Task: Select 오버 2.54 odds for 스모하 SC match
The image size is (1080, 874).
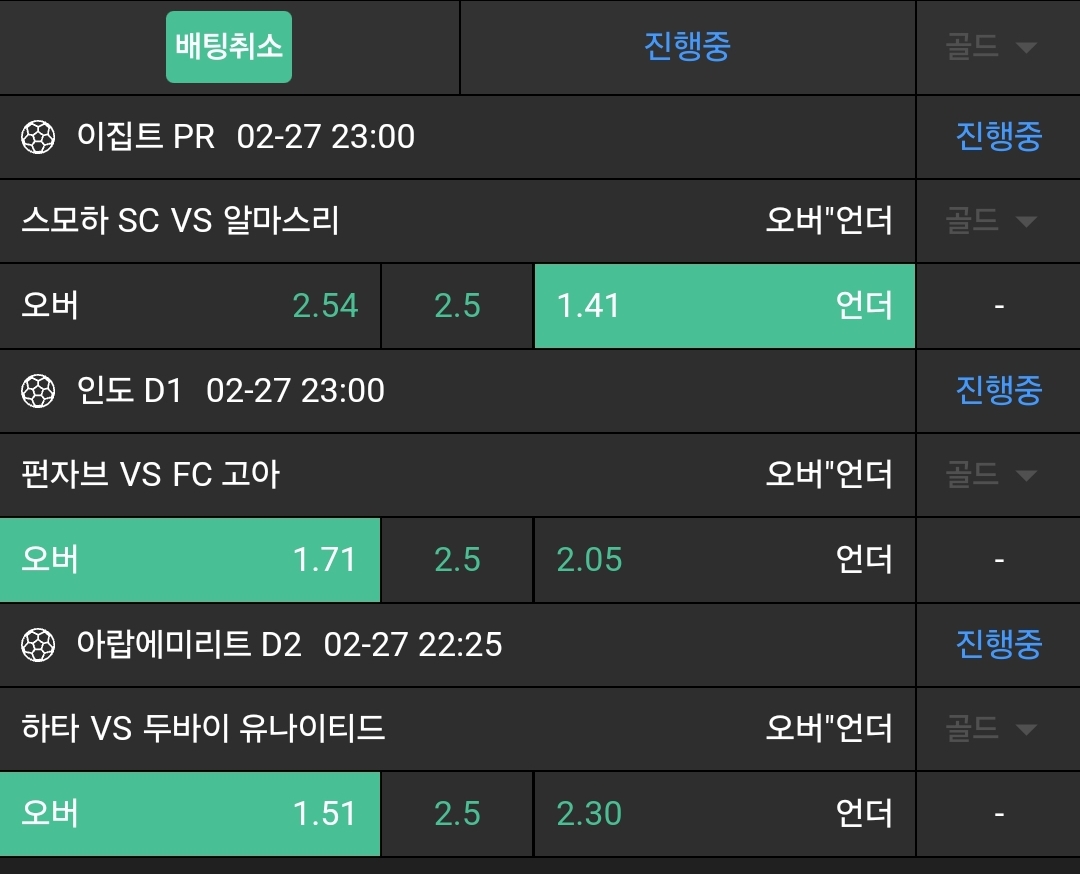Action: (190, 306)
